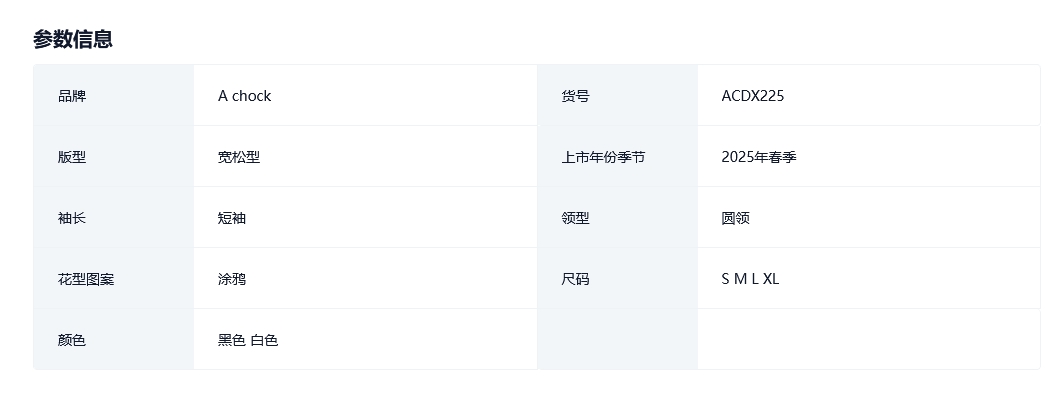Click the item number ACDX225
The height and width of the screenshot is (396, 1049).
pos(753,96)
